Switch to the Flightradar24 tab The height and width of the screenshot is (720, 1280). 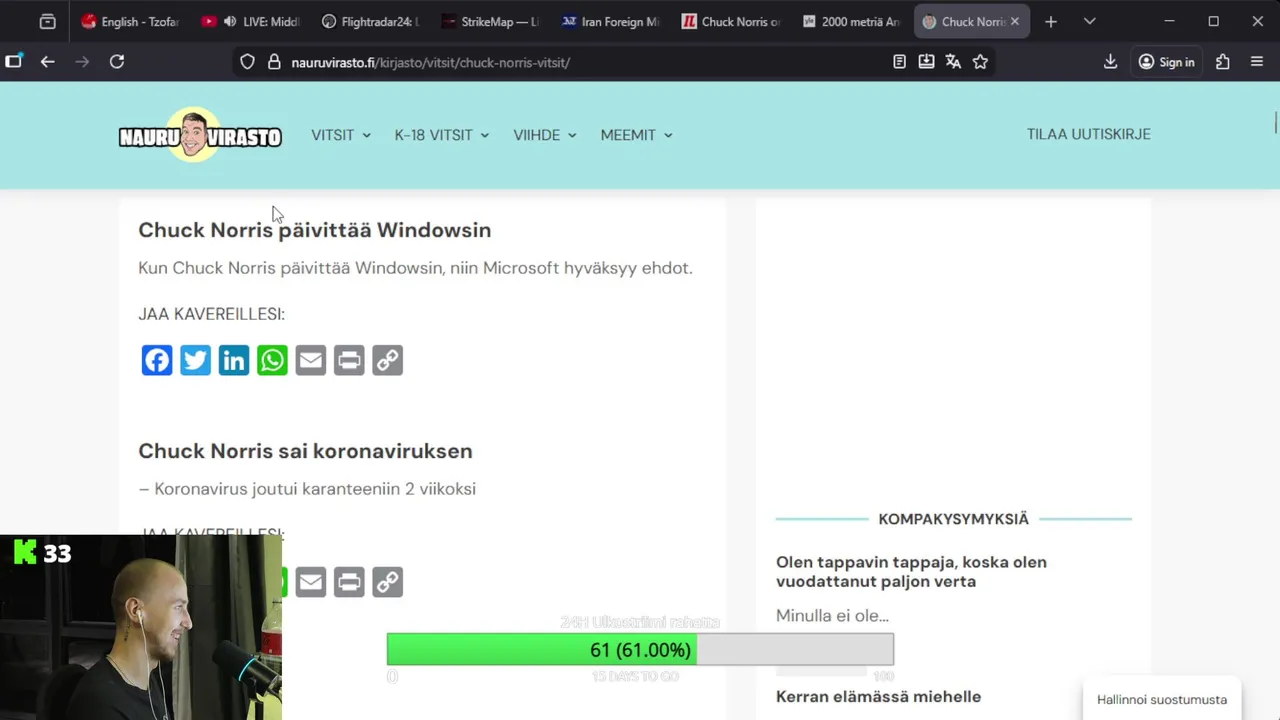(x=371, y=21)
